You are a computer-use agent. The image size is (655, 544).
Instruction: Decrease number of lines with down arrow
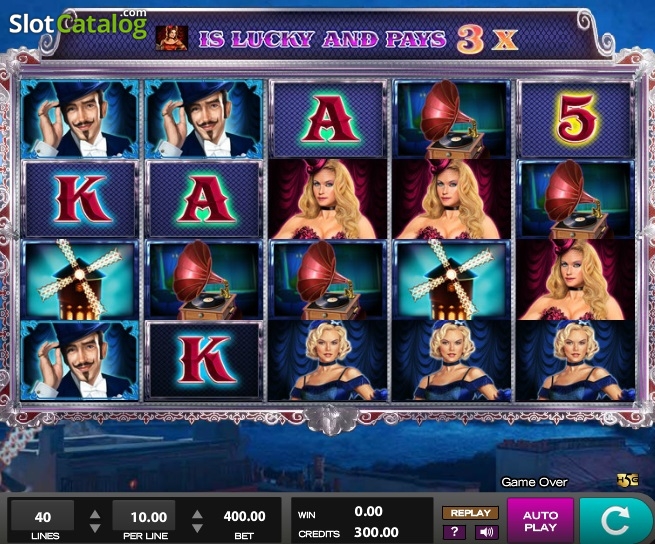(x=95, y=528)
